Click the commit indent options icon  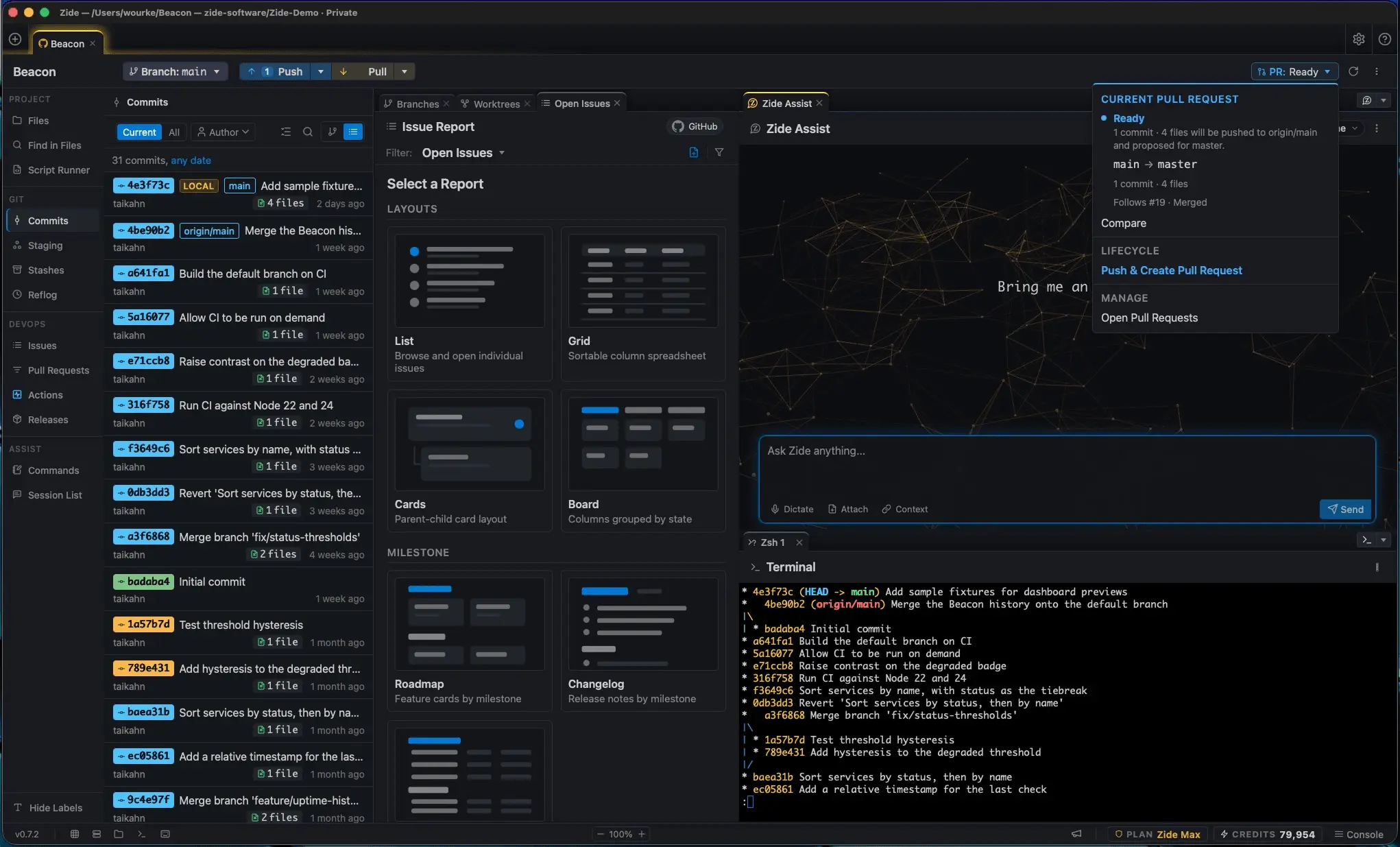tap(286, 132)
